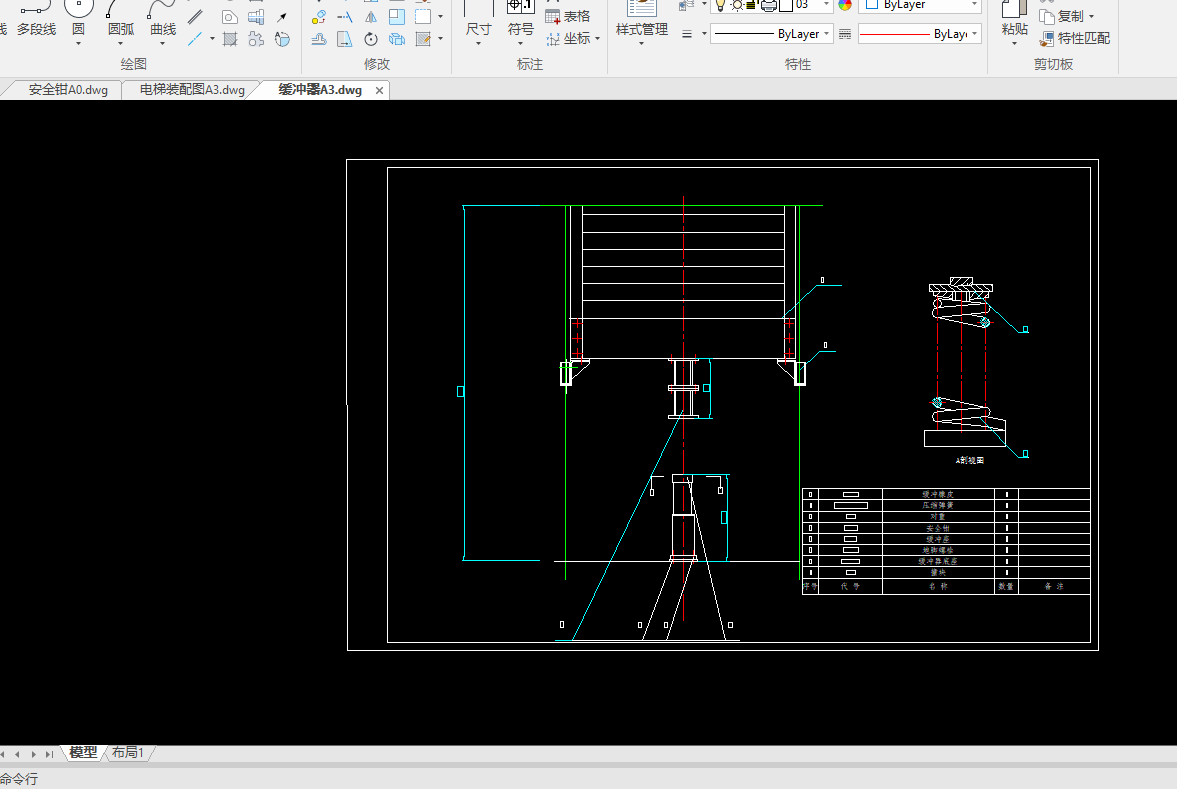Click the Mirror icon in Modify panel
Screen dimensions: 1177x789
[371, 17]
